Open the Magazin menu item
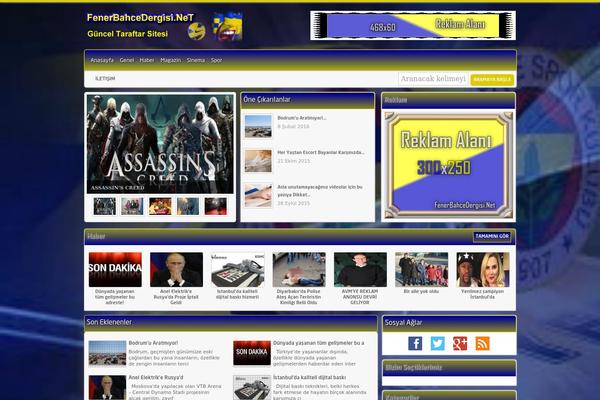Viewport: 600px width, 400px height. click(171, 60)
